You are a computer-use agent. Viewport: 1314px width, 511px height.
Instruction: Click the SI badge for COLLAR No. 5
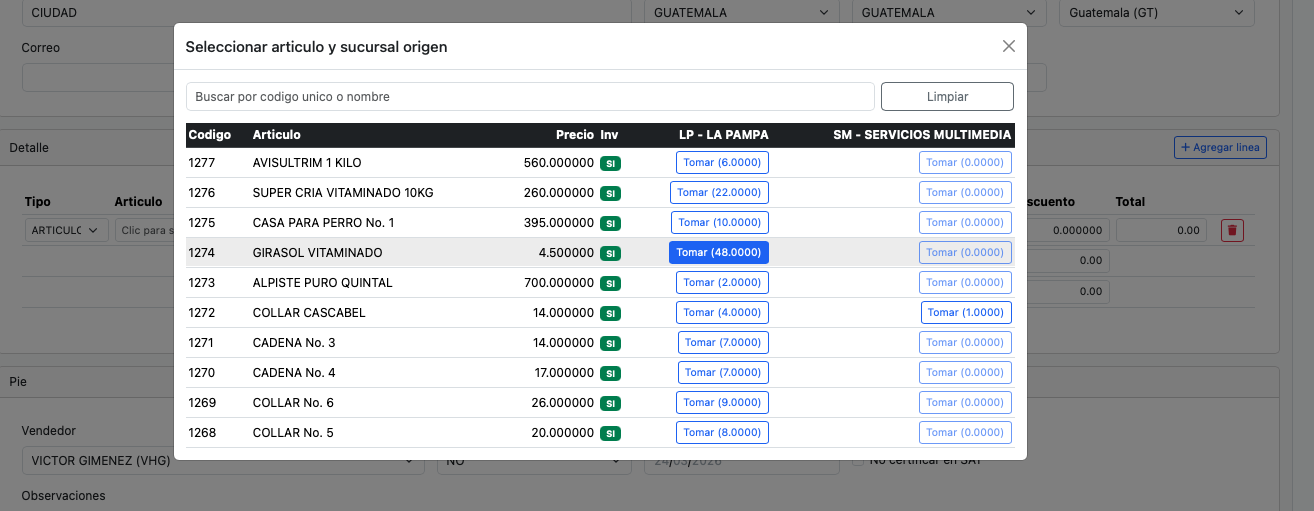click(610, 433)
